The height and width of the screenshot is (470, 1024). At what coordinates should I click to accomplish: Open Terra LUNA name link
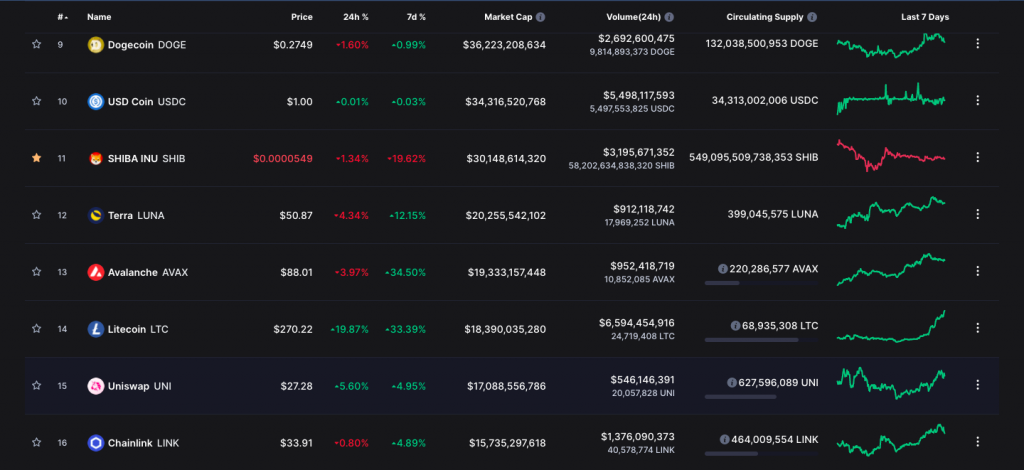[x=136, y=215]
